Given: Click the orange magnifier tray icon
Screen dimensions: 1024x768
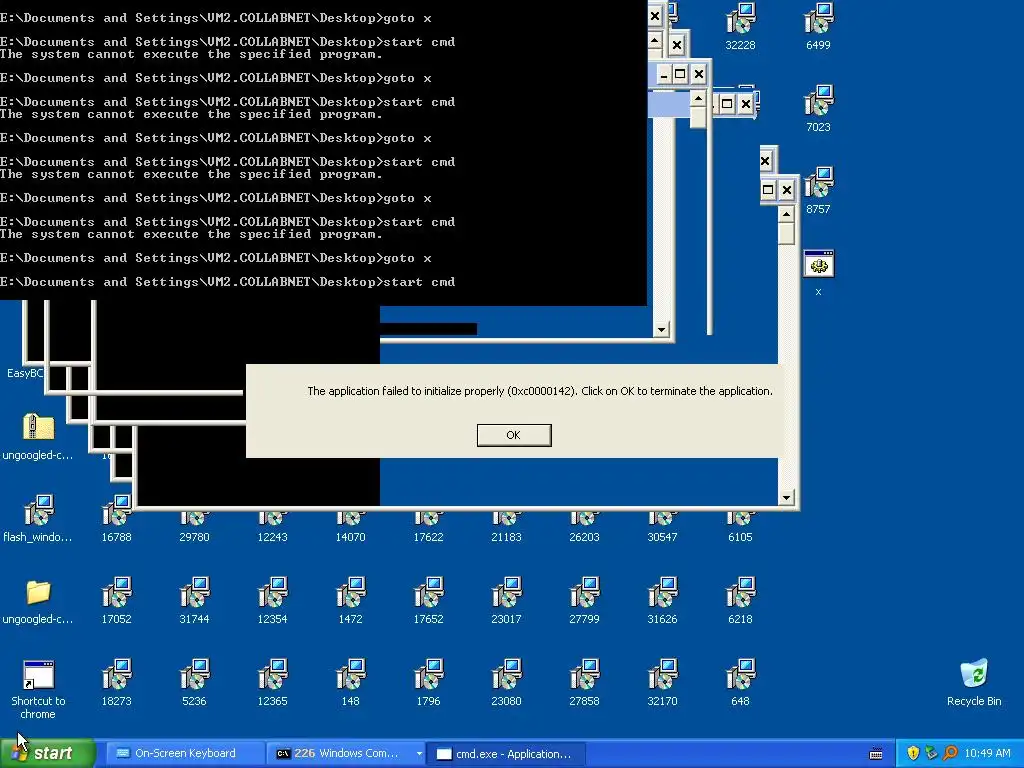Looking at the screenshot, I should pos(950,753).
